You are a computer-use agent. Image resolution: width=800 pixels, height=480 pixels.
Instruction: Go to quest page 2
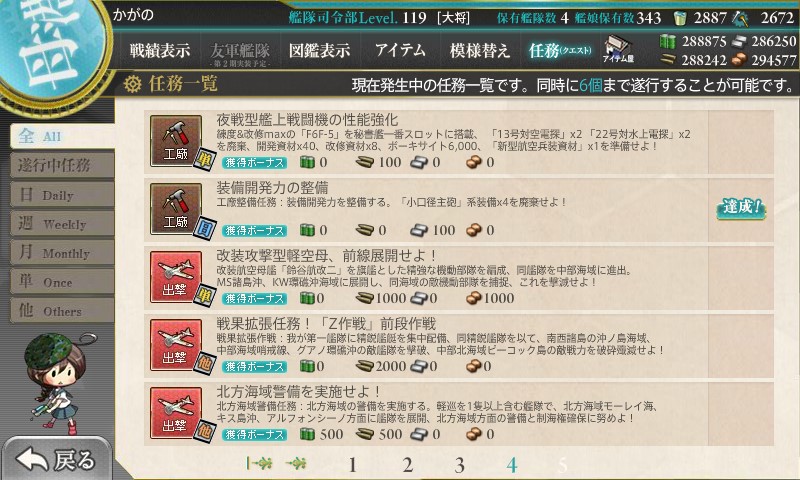[x=407, y=465]
